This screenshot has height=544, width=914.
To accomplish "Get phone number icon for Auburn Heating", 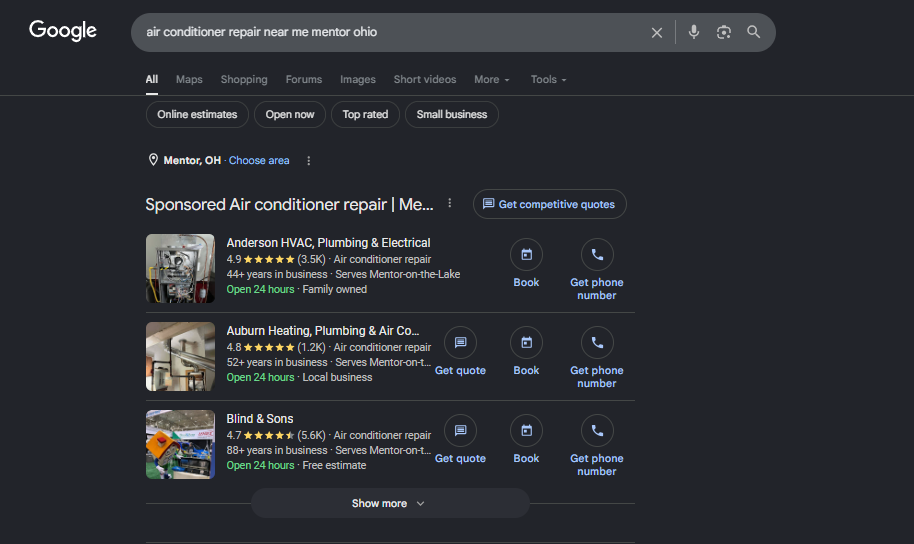I will 597,342.
